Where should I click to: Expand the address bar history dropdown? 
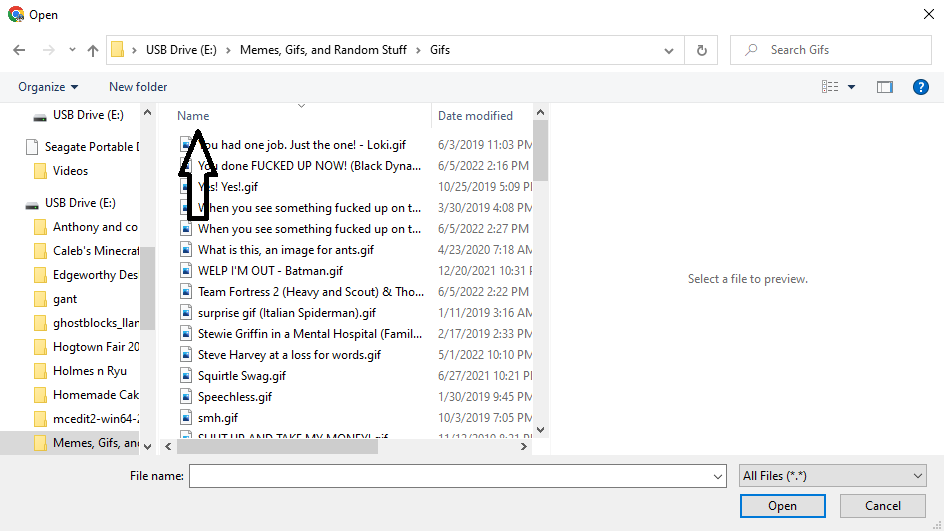point(668,51)
